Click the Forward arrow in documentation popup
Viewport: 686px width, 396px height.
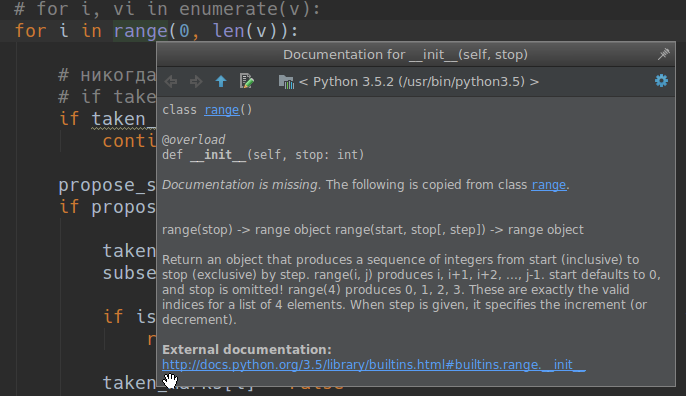point(196,81)
